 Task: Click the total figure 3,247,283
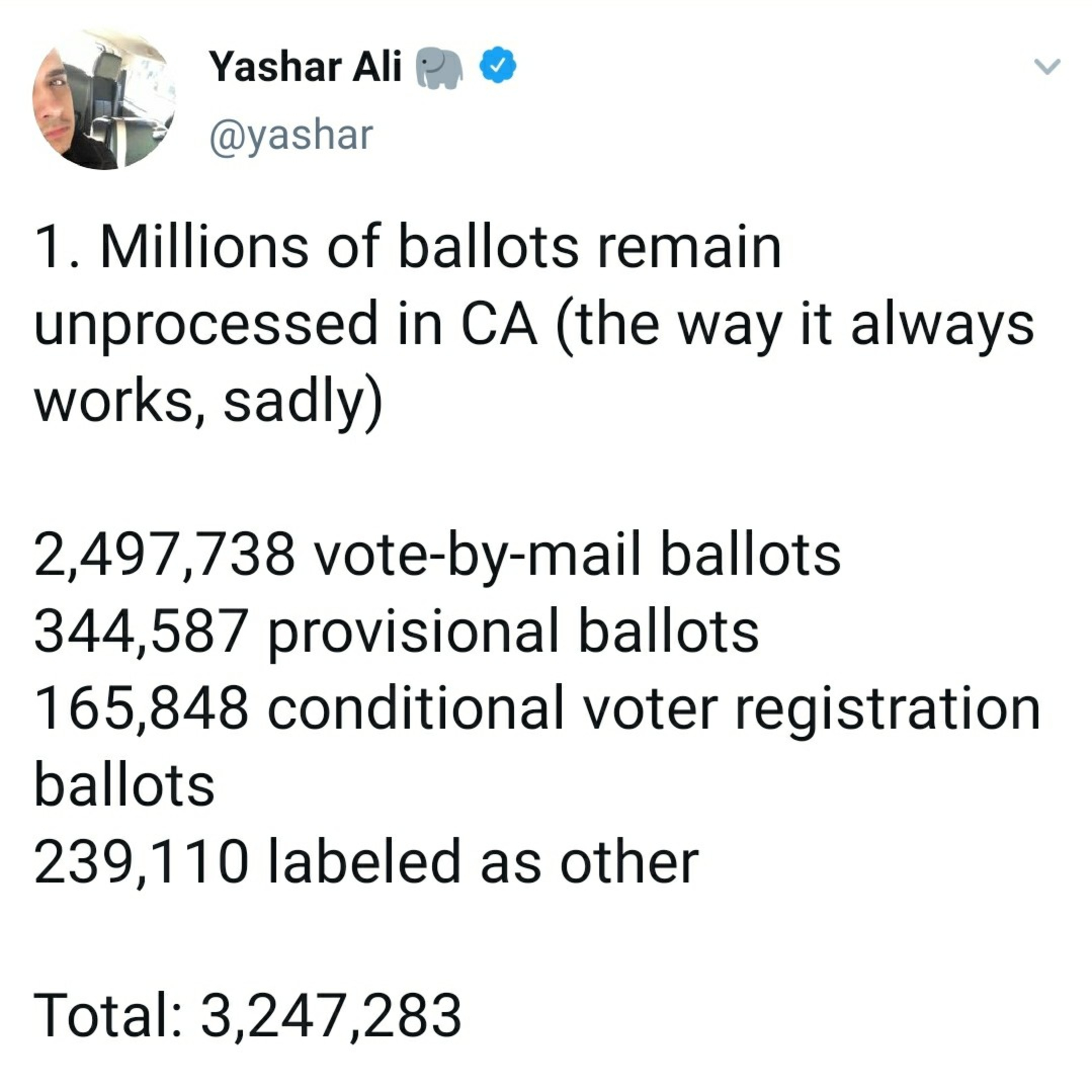(331, 1015)
